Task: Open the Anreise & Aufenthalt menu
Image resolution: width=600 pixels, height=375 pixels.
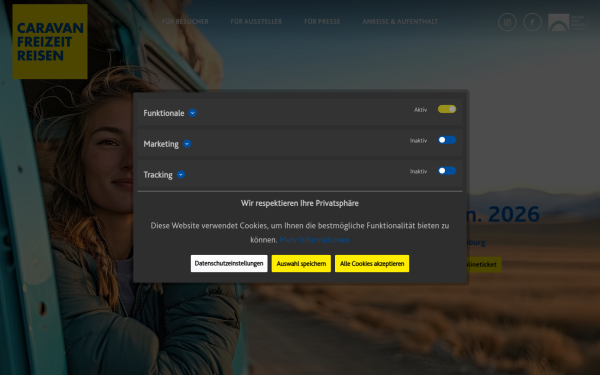Action: click(400, 21)
